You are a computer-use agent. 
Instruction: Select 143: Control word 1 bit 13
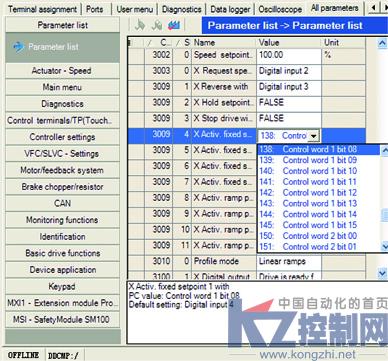(x=319, y=203)
